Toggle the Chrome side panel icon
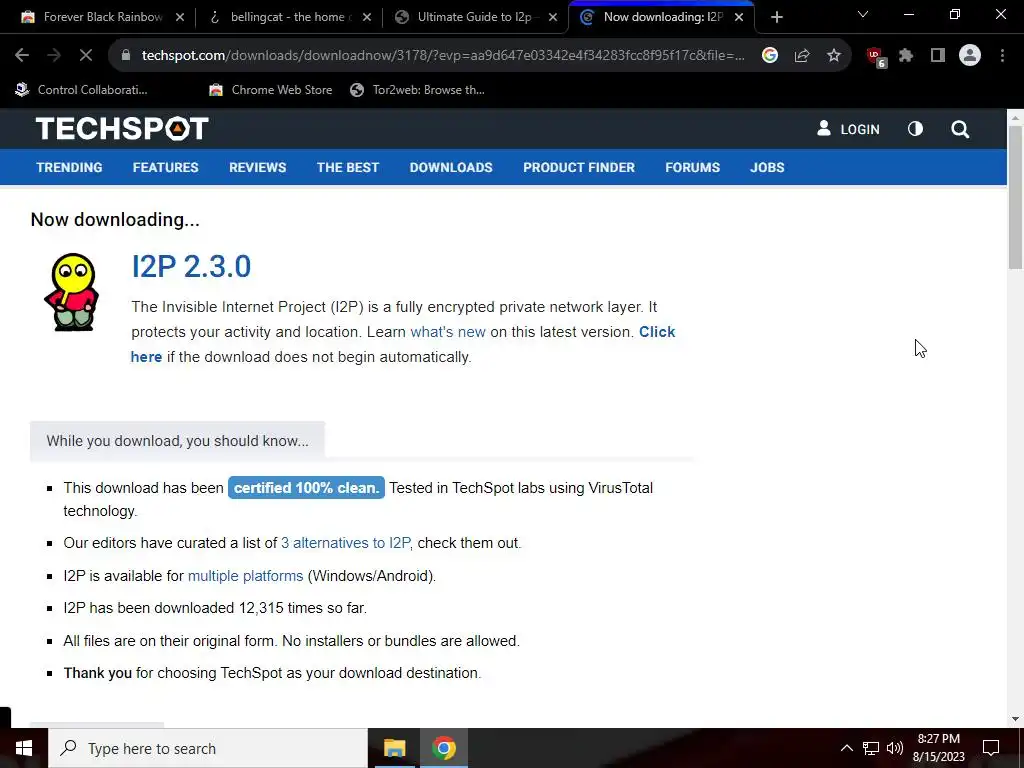Image resolution: width=1024 pixels, height=768 pixels. pyautogui.click(x=938, y=56)
